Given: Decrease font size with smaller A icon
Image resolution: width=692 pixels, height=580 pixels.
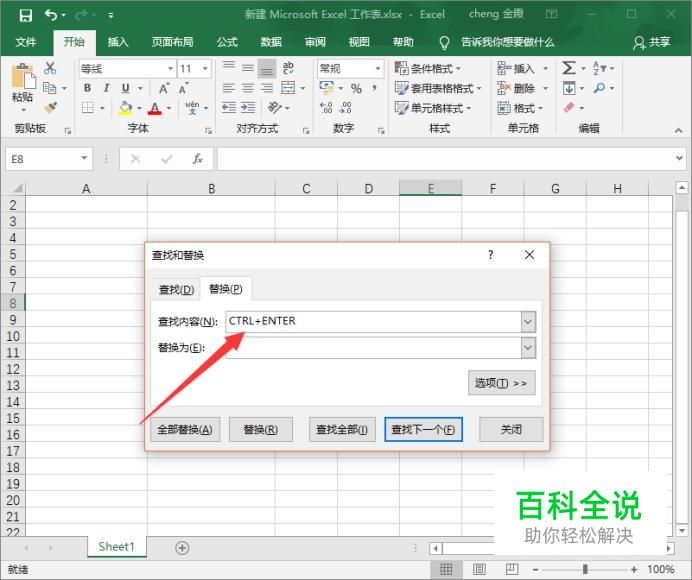Looking at the screenshot, I should point(183,88).
